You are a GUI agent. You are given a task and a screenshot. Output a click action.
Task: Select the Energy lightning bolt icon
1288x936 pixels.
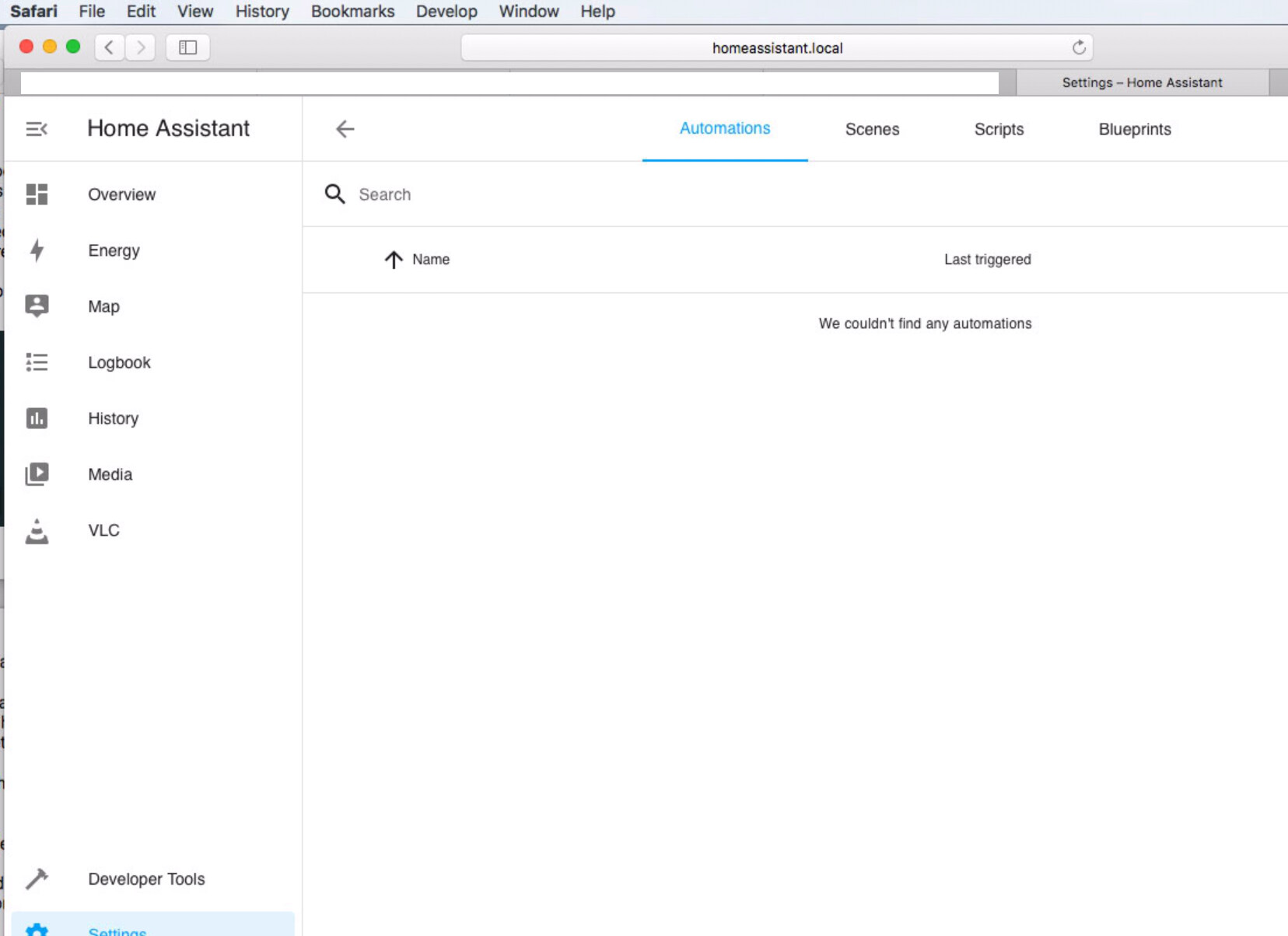click(37, 250)
